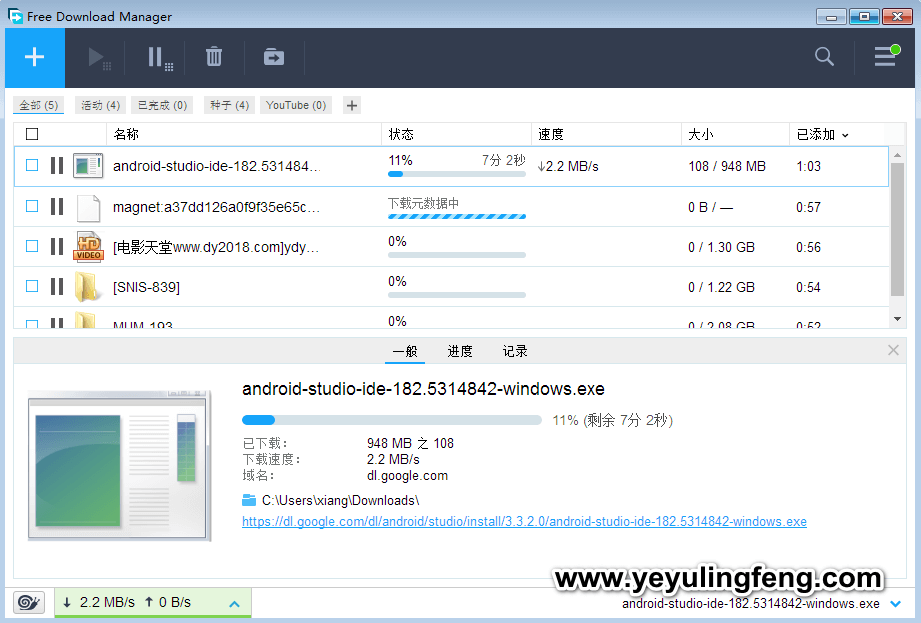Screen dimensions: 921x623
Task: Select the 种子 (4) filter tab
Action: (x=230, y=106)
